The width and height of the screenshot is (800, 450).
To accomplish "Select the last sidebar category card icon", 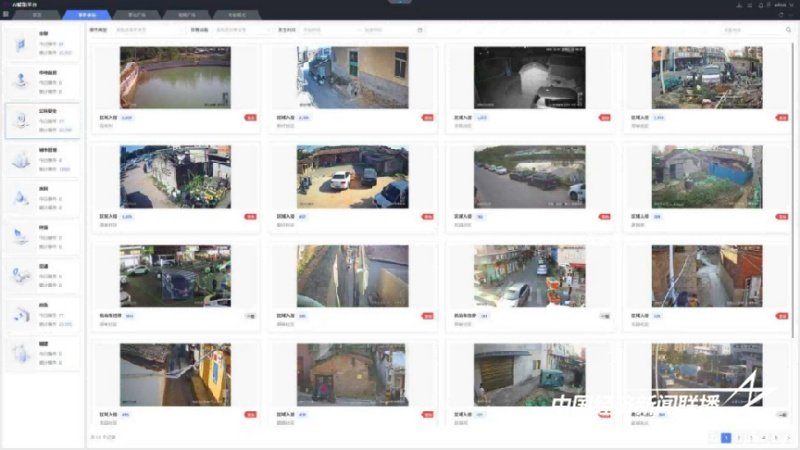I will [x=20, y=353].
